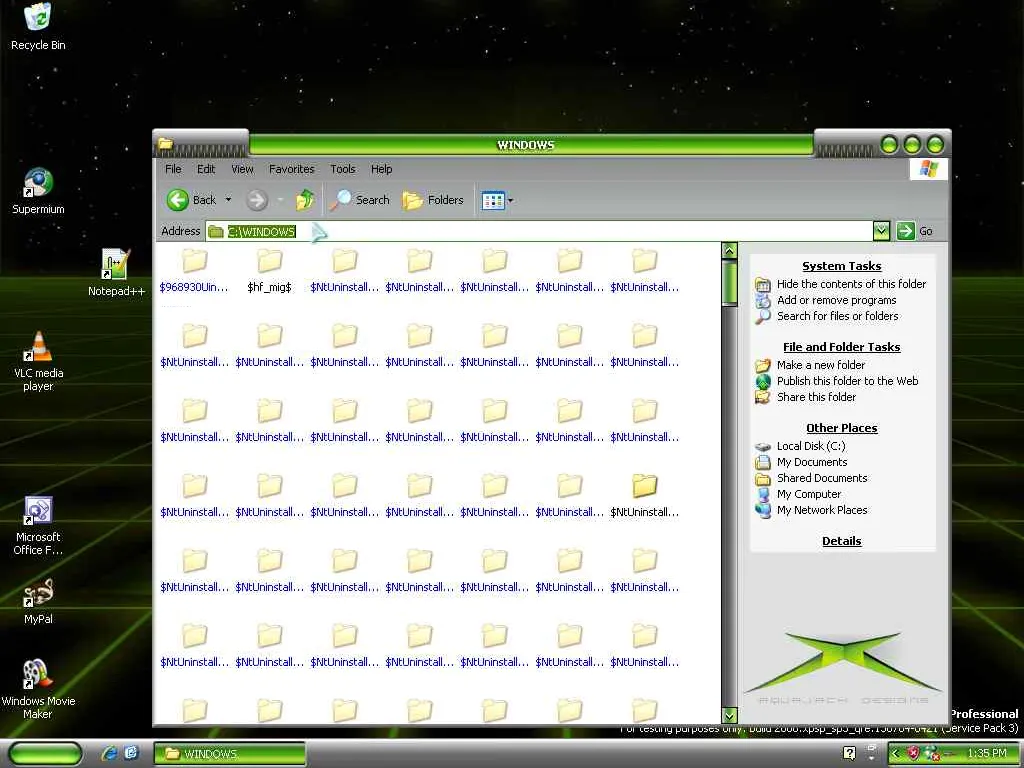Click the 1:35 PM clock

tap(987, 754)
